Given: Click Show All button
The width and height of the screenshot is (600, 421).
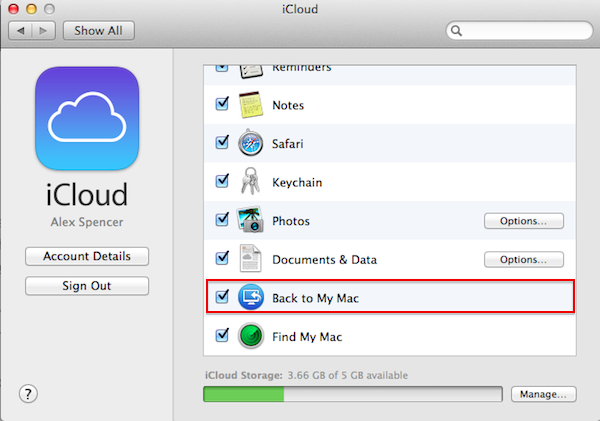Looking at the screenshot, I should click(99, 31).
